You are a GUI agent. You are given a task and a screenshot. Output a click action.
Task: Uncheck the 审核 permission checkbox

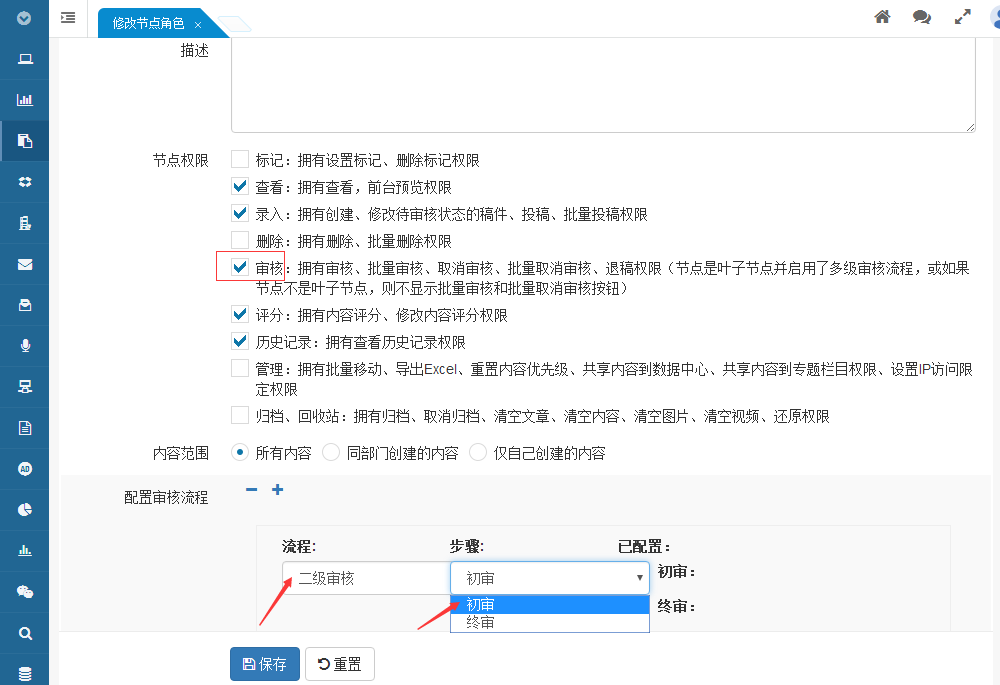[x=240, y=267]
